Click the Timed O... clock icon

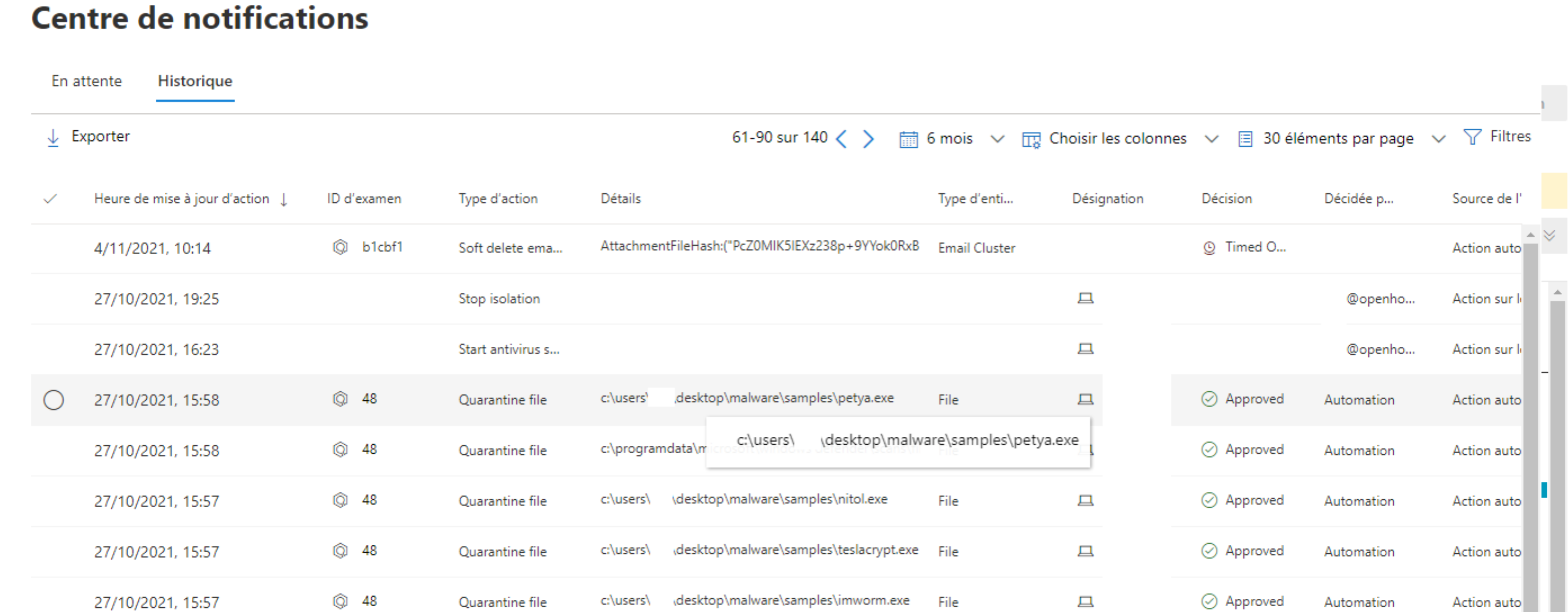pos(1209,248)
